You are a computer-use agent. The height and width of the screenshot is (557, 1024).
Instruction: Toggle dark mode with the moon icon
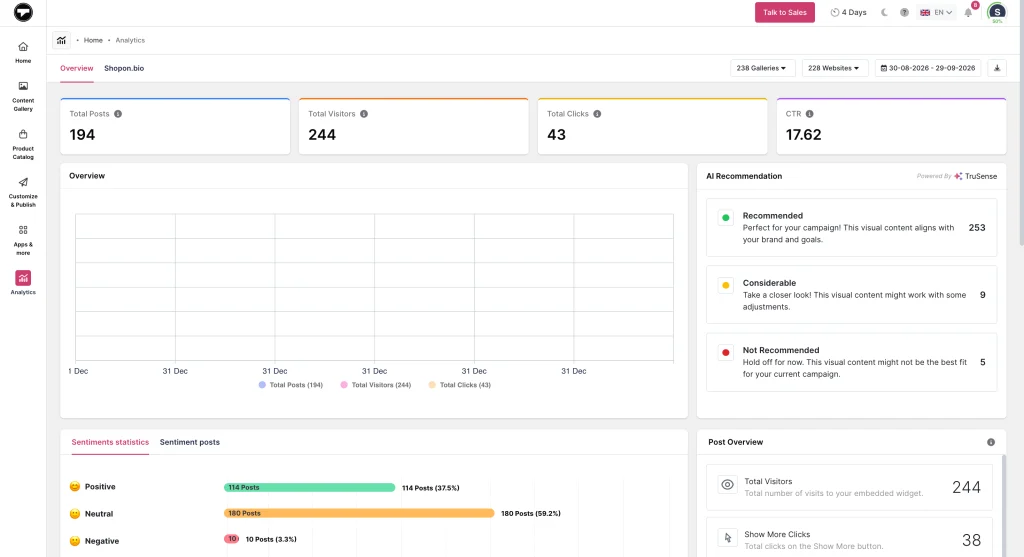(884, 12)
